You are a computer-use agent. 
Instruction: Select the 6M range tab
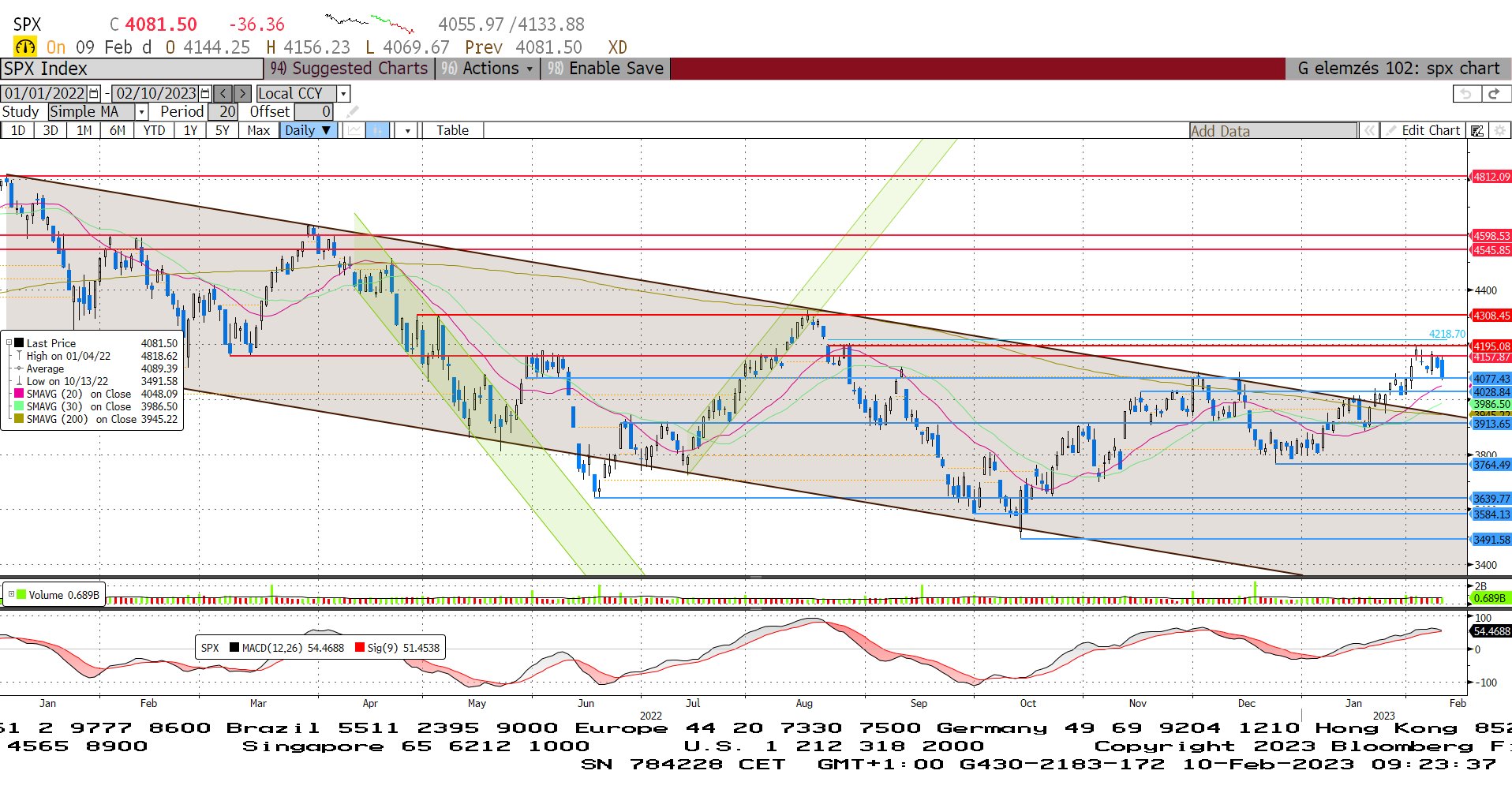117,130
